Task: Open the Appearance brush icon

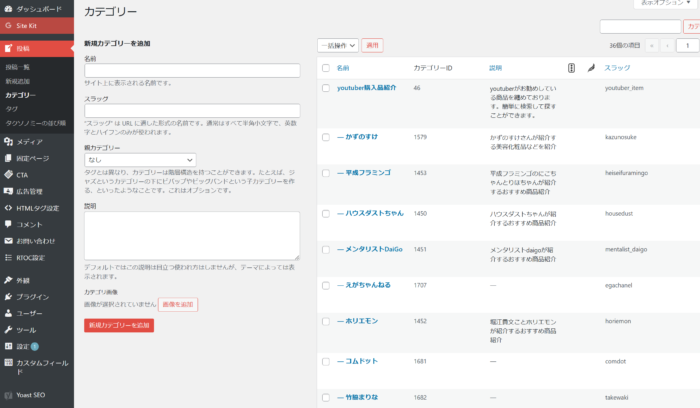Action: (8, 280)
